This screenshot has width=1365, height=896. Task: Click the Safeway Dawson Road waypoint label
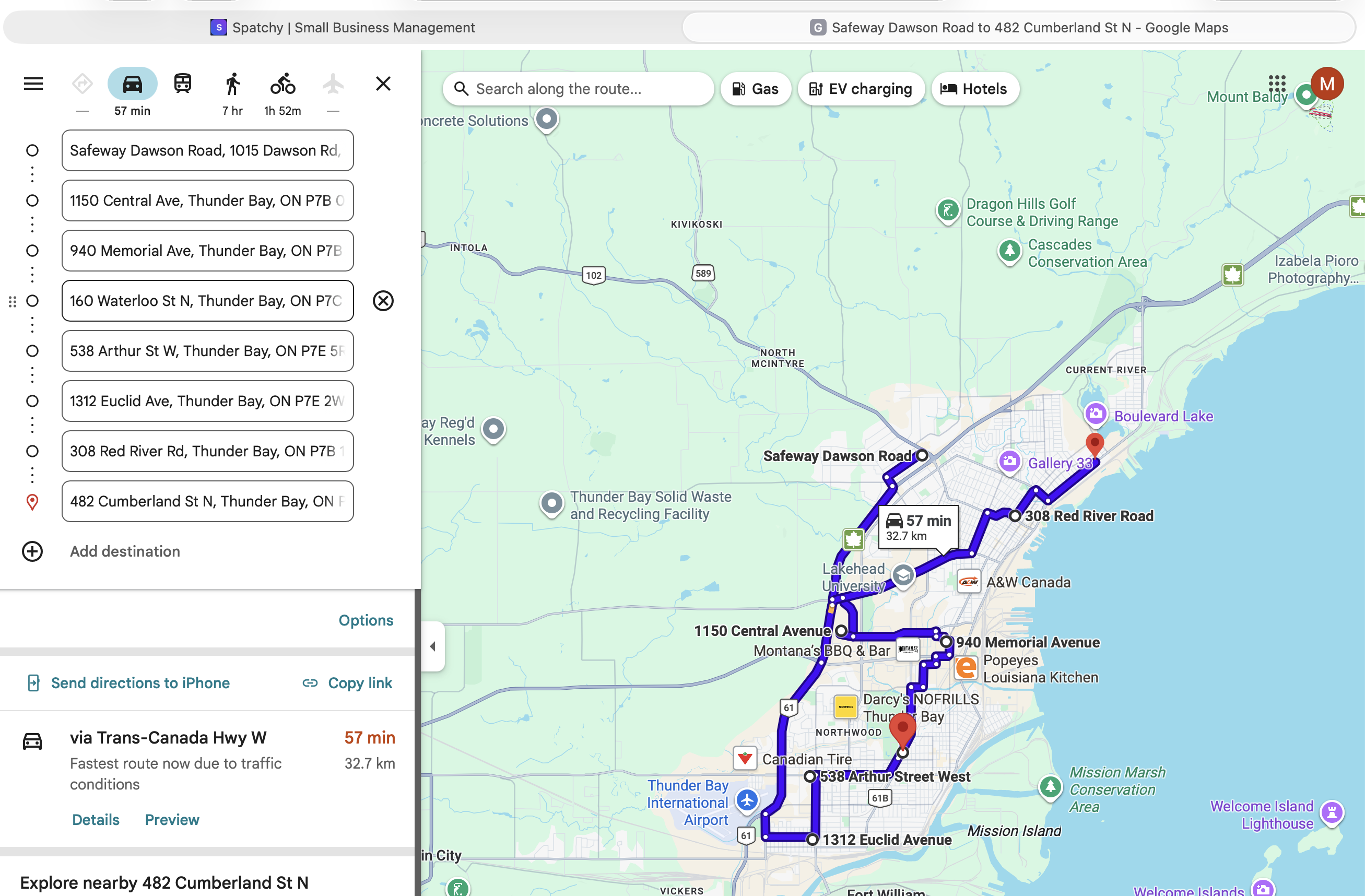(x=838, y=456)
